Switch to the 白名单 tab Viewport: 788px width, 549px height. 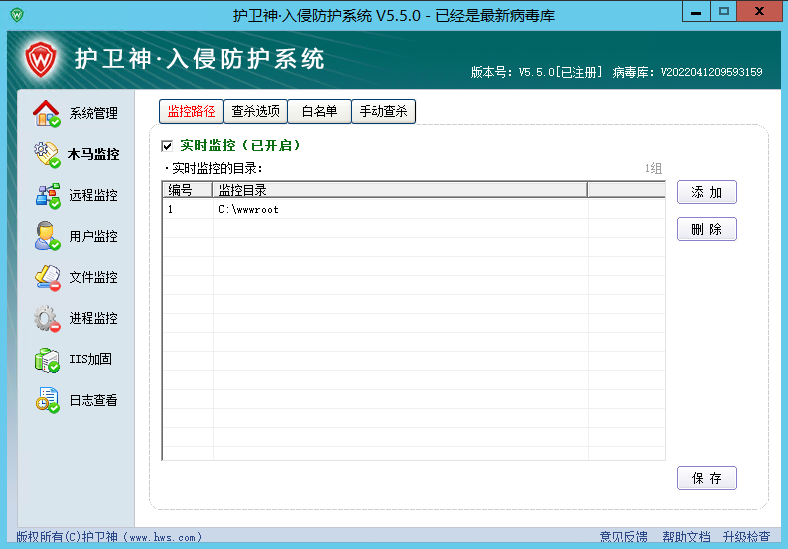click(x=319, y=111)
